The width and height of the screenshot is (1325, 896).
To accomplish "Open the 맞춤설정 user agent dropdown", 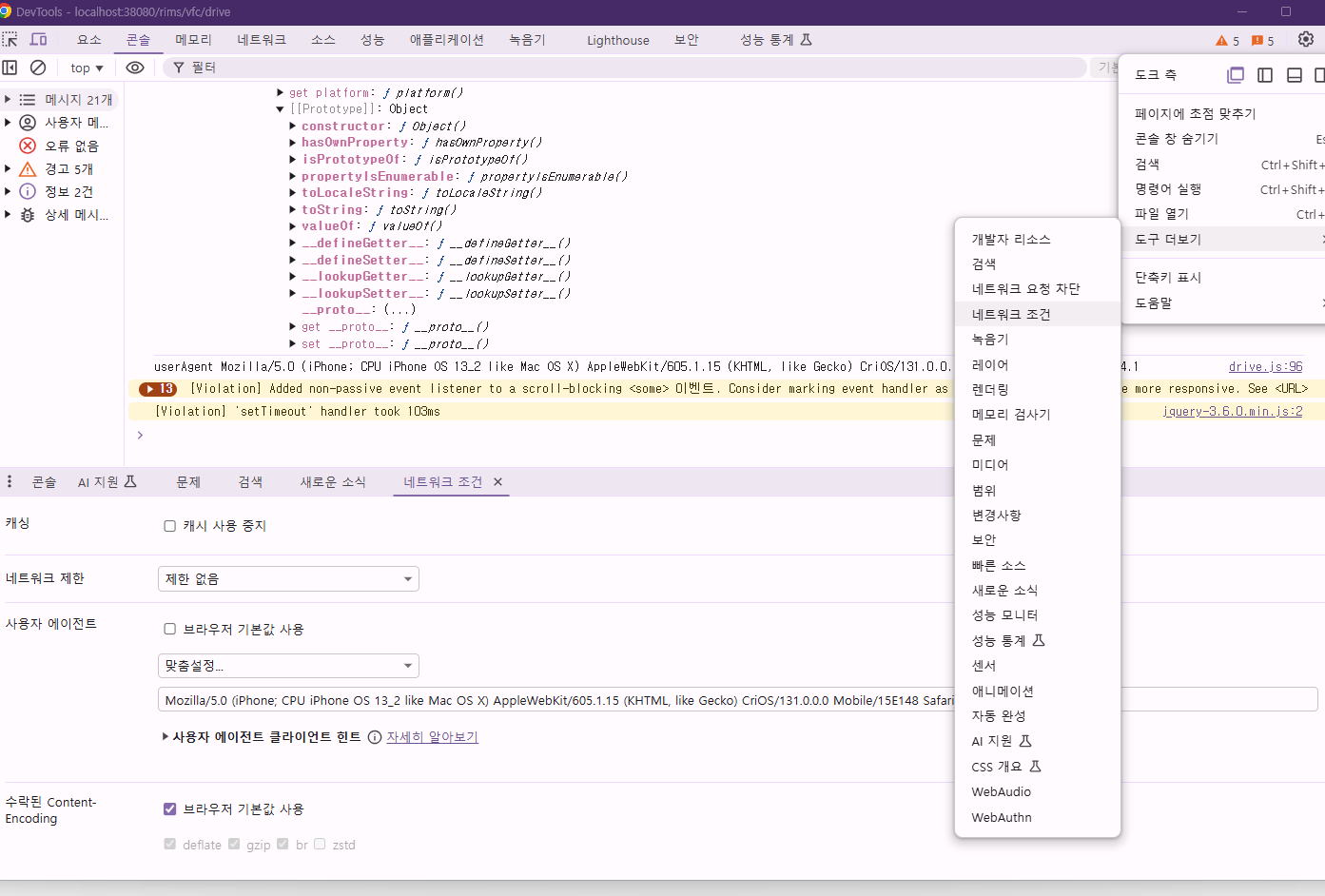I will click(288, 666).
